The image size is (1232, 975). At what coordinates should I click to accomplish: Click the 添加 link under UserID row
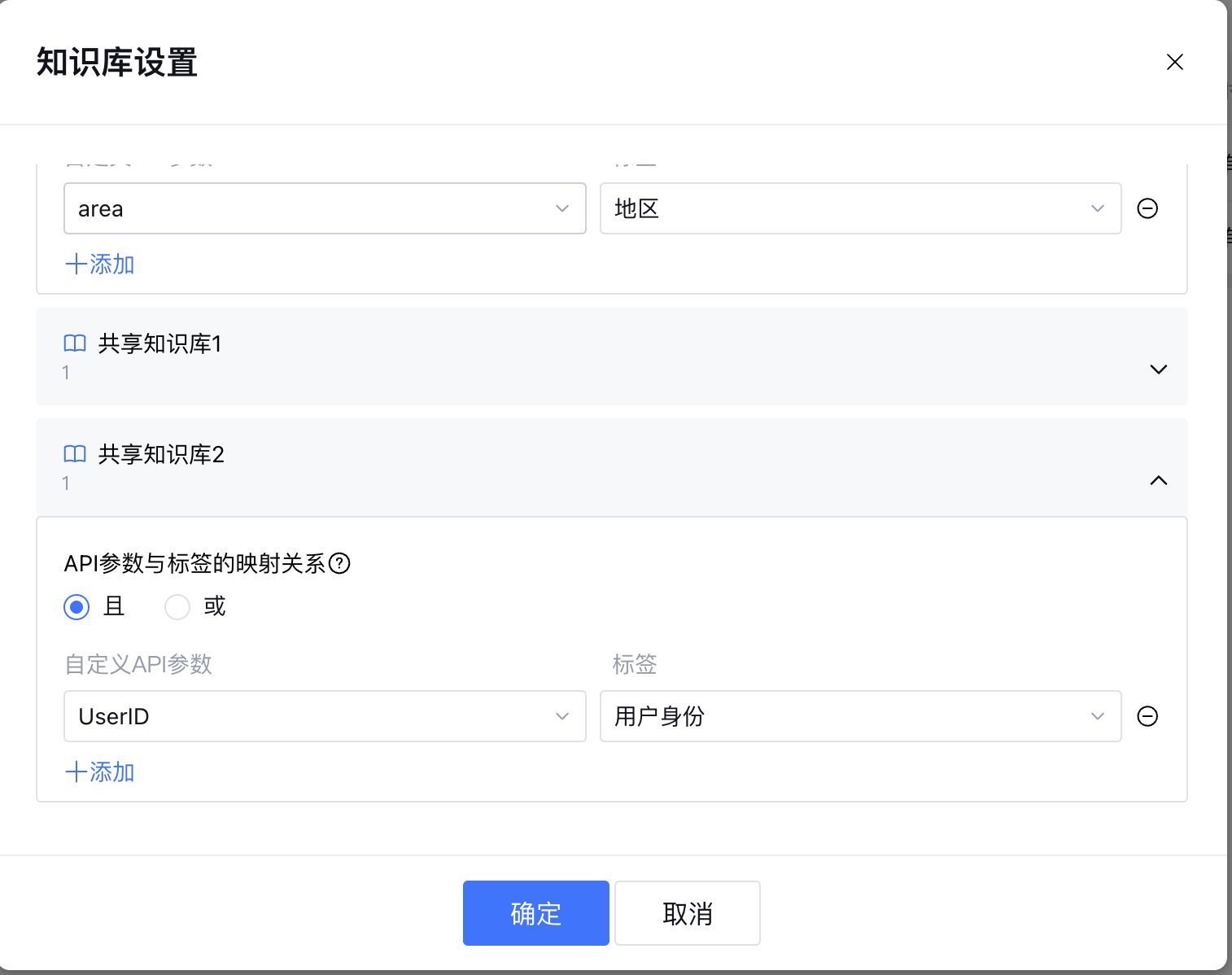99,772
